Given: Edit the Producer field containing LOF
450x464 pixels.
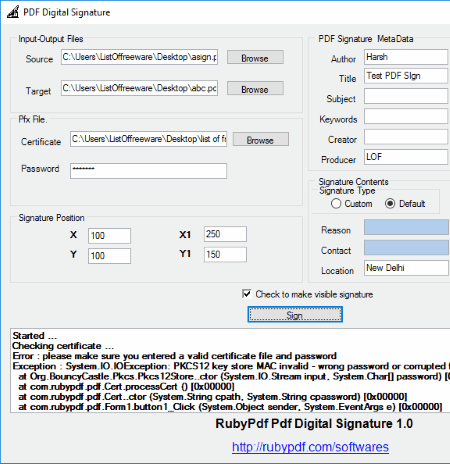Looking at the screenshot, I should 406,157.
